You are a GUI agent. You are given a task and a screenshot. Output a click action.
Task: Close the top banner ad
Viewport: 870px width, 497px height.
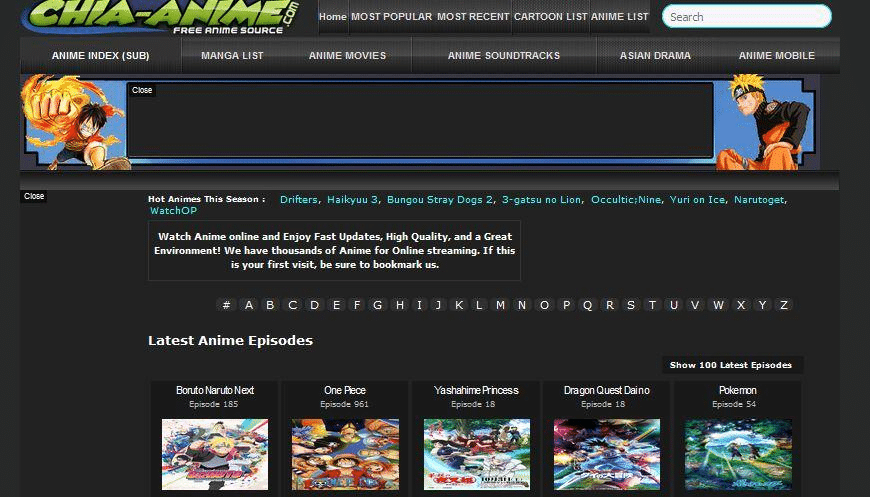142,90
